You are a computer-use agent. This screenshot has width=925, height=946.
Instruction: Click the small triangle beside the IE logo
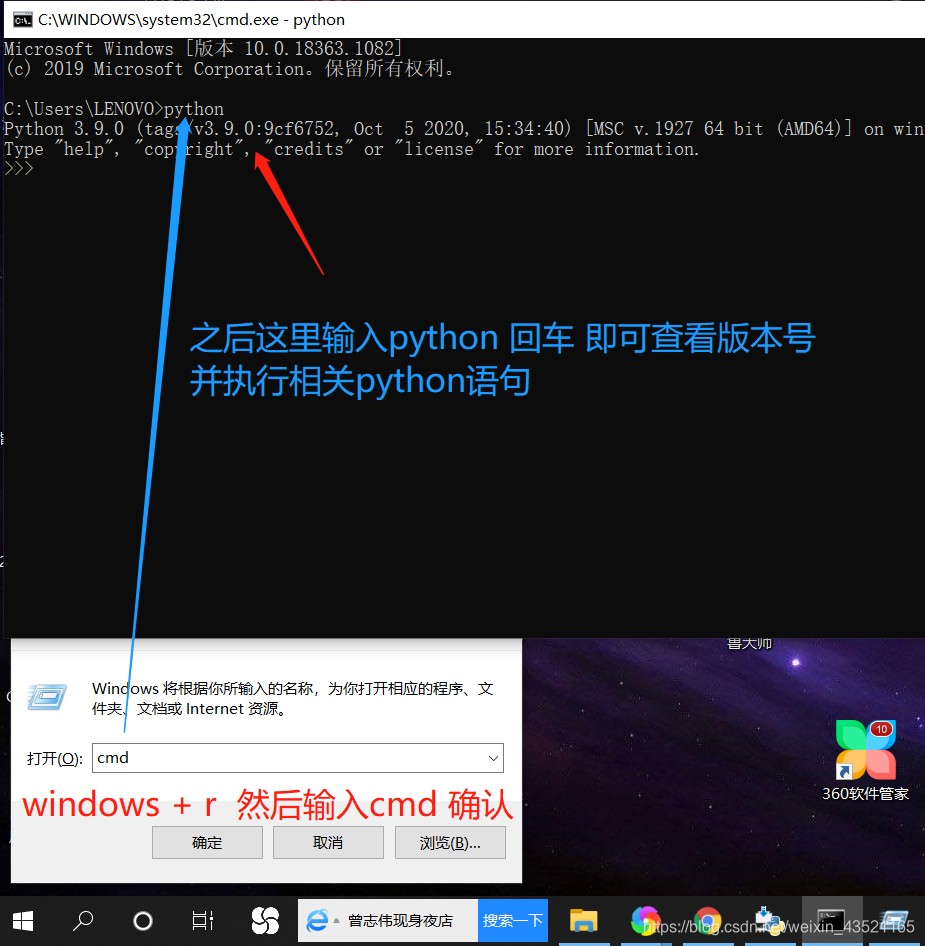click(336, 921)
